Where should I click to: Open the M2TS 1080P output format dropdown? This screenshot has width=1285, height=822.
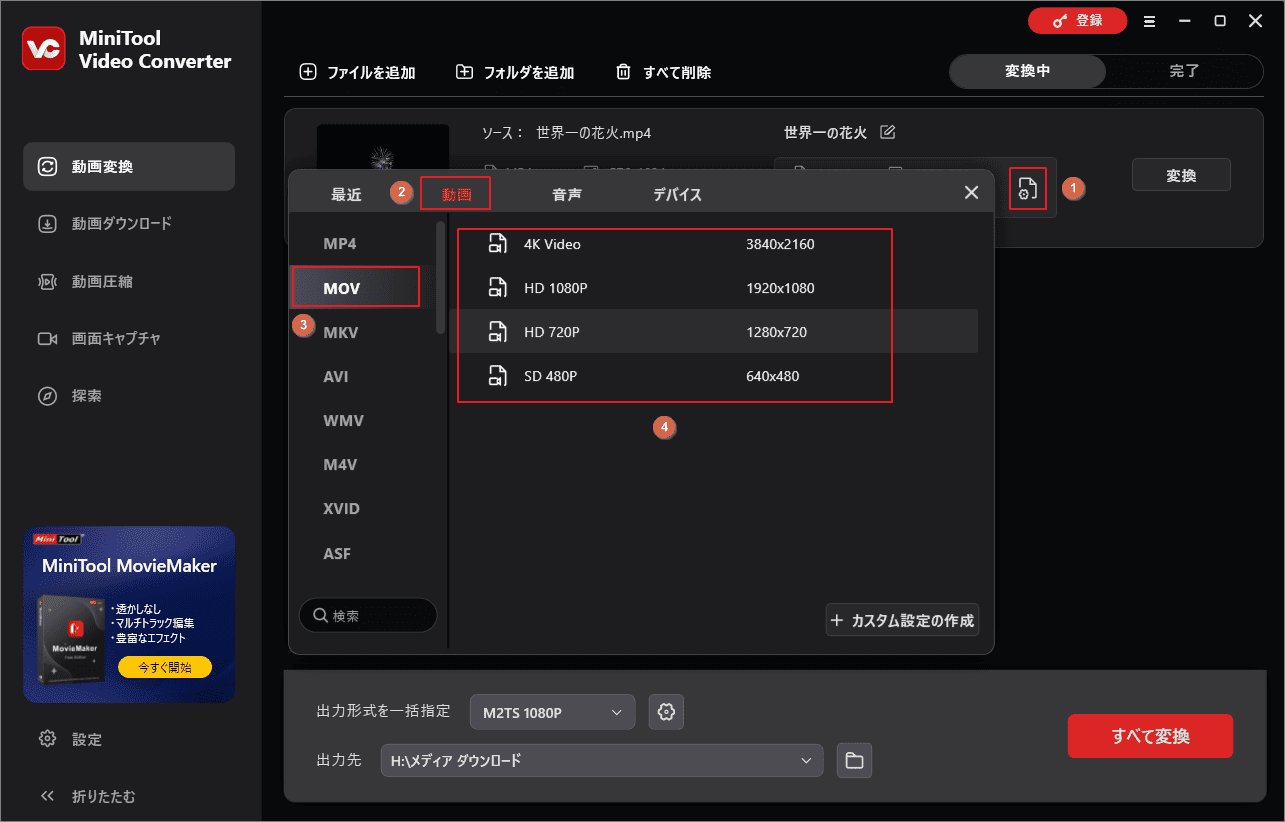(x=552, y=712)
